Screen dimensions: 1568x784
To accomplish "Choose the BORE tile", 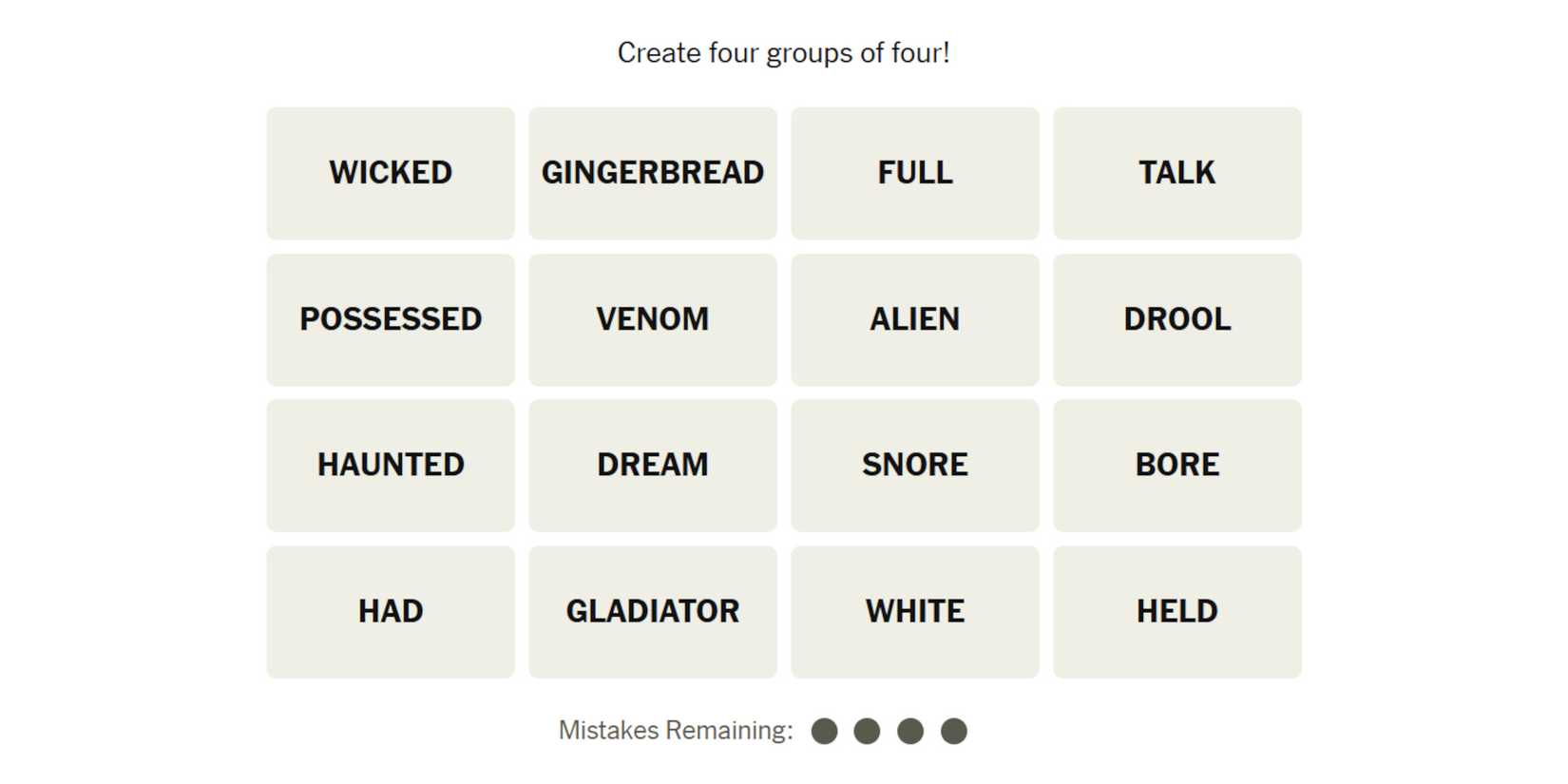I will tap(1177, 466).
